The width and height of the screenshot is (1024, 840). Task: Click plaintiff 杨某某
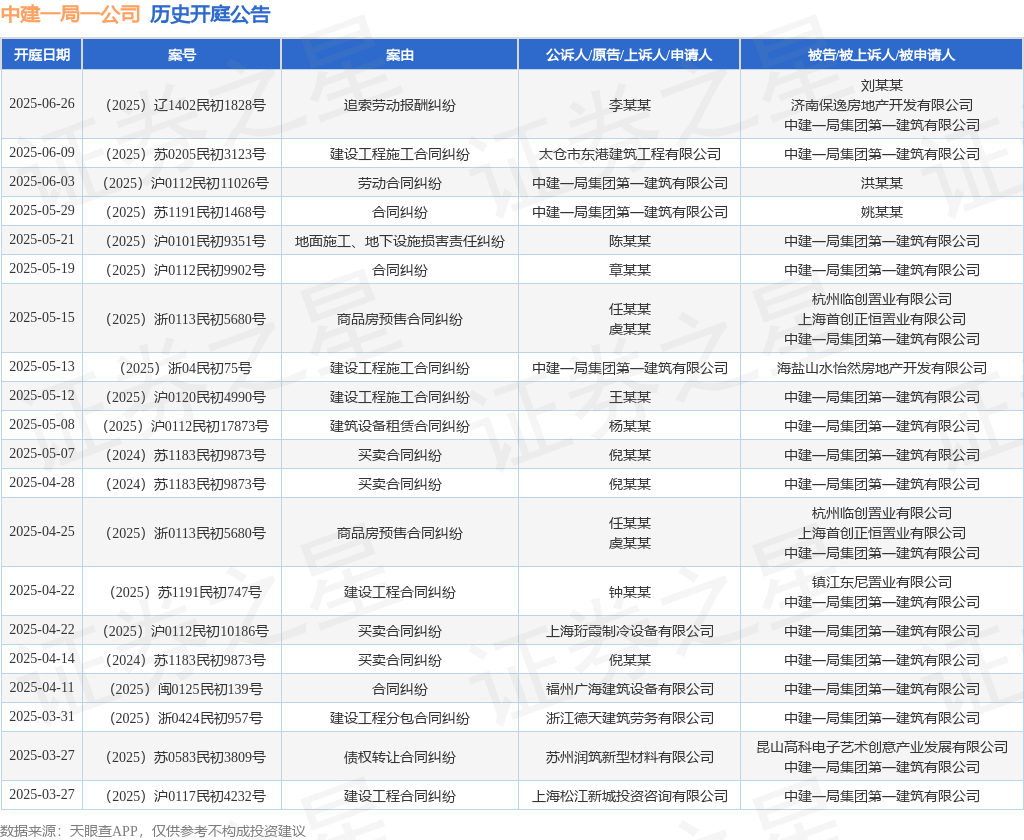pyautogui.click(x=630, y=426)
